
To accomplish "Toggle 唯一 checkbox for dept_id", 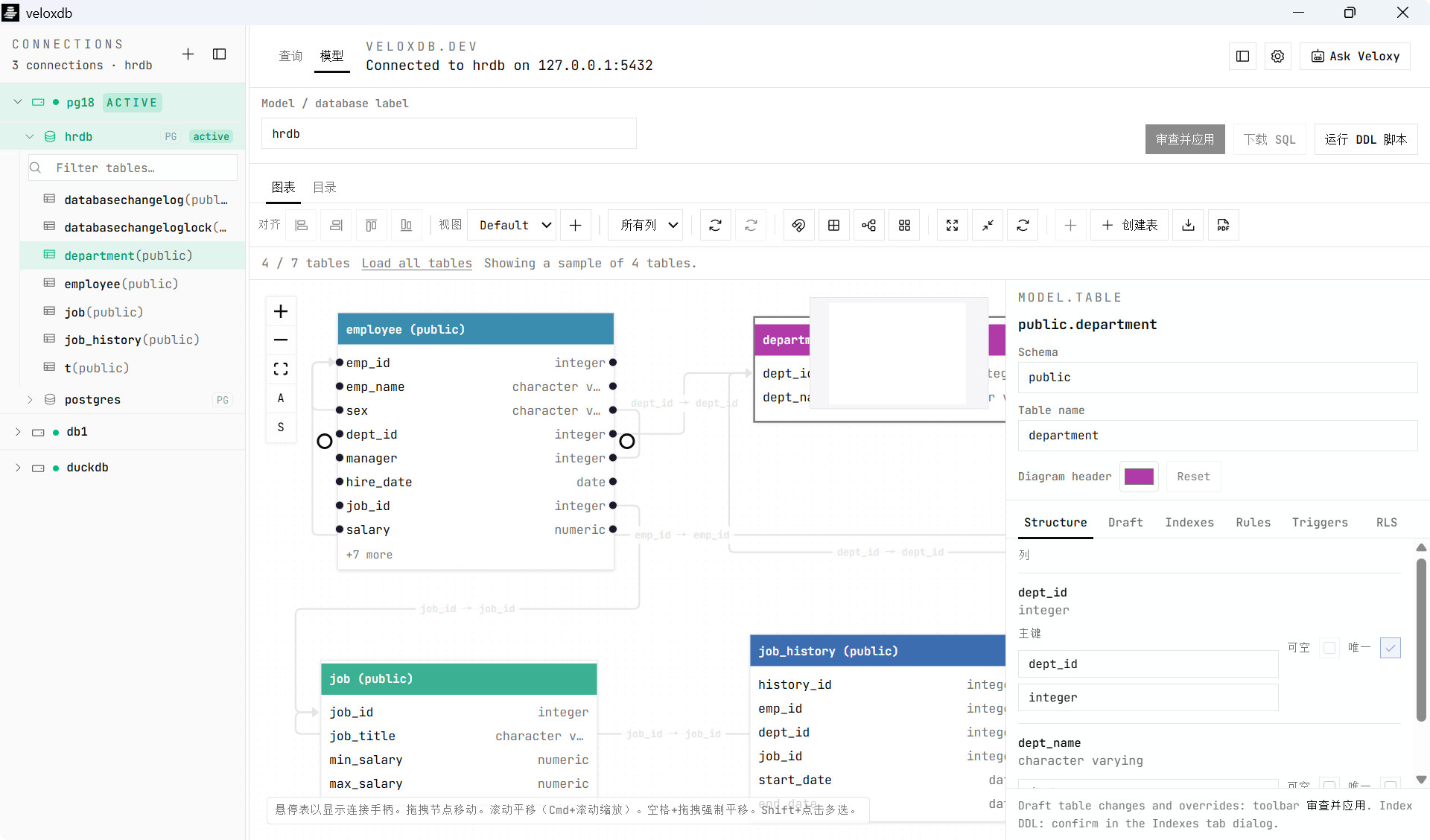I will click(1391, 648).
